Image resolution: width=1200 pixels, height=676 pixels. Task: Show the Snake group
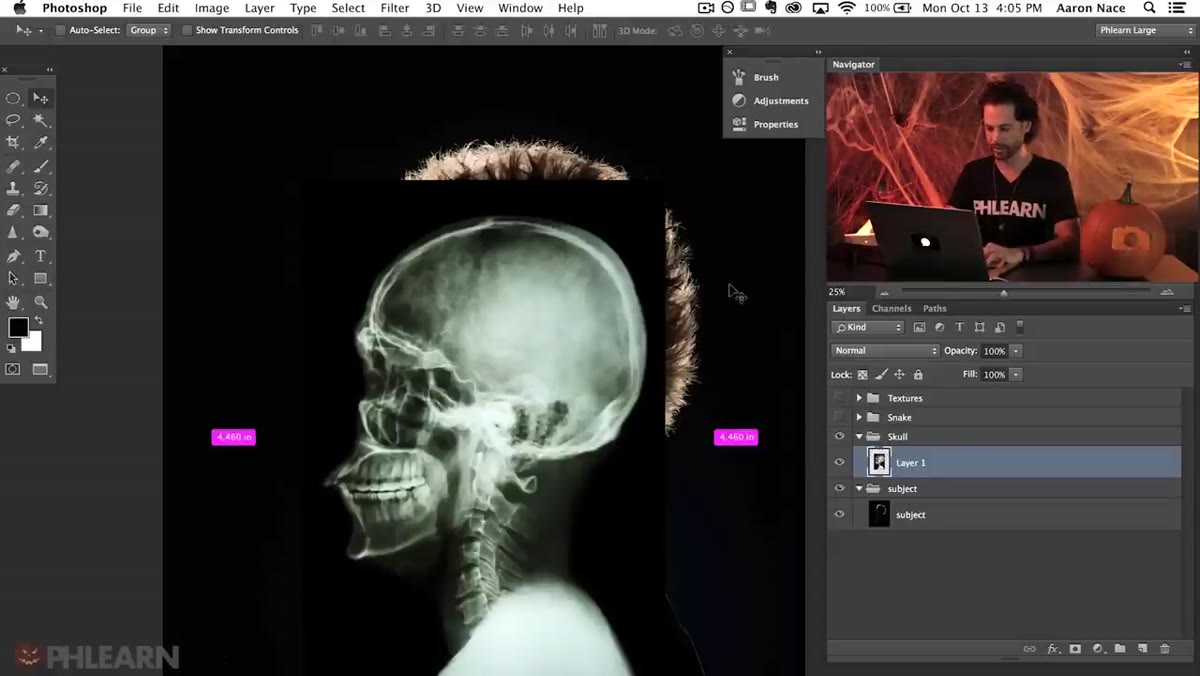839,417
